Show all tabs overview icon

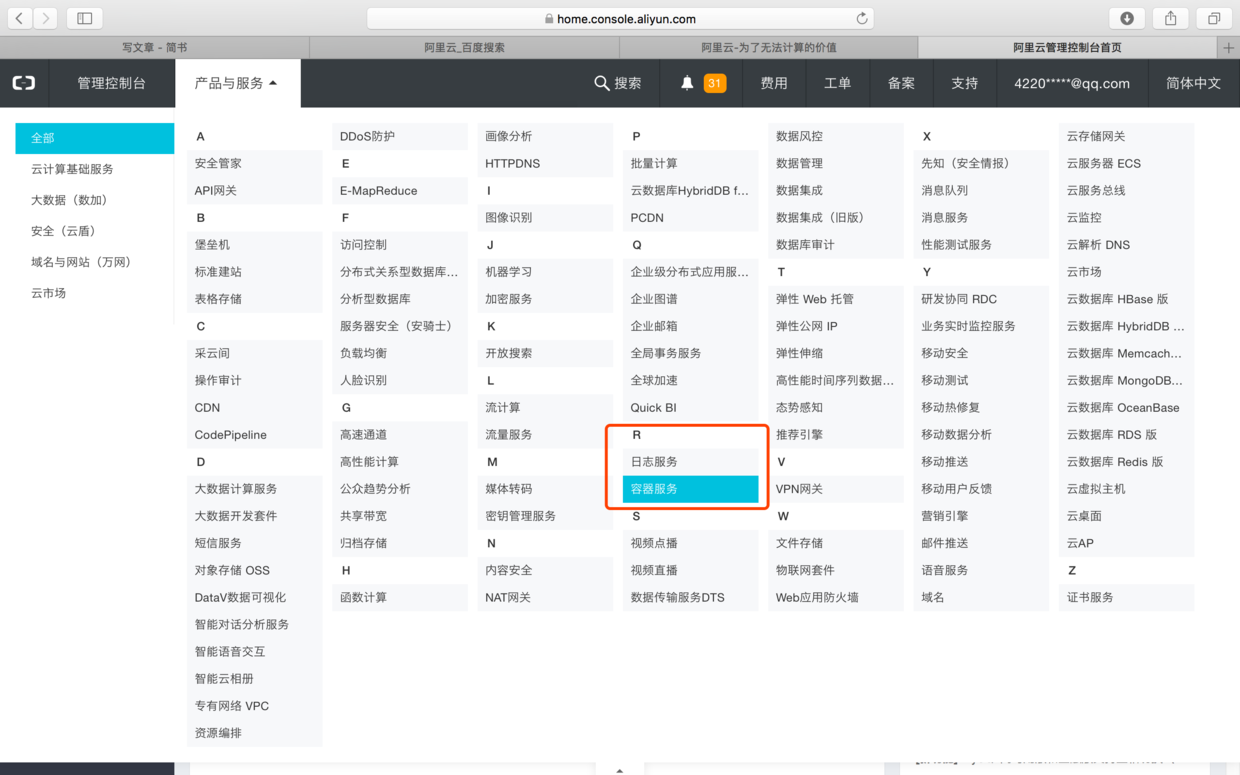(x=1213, y=18)
